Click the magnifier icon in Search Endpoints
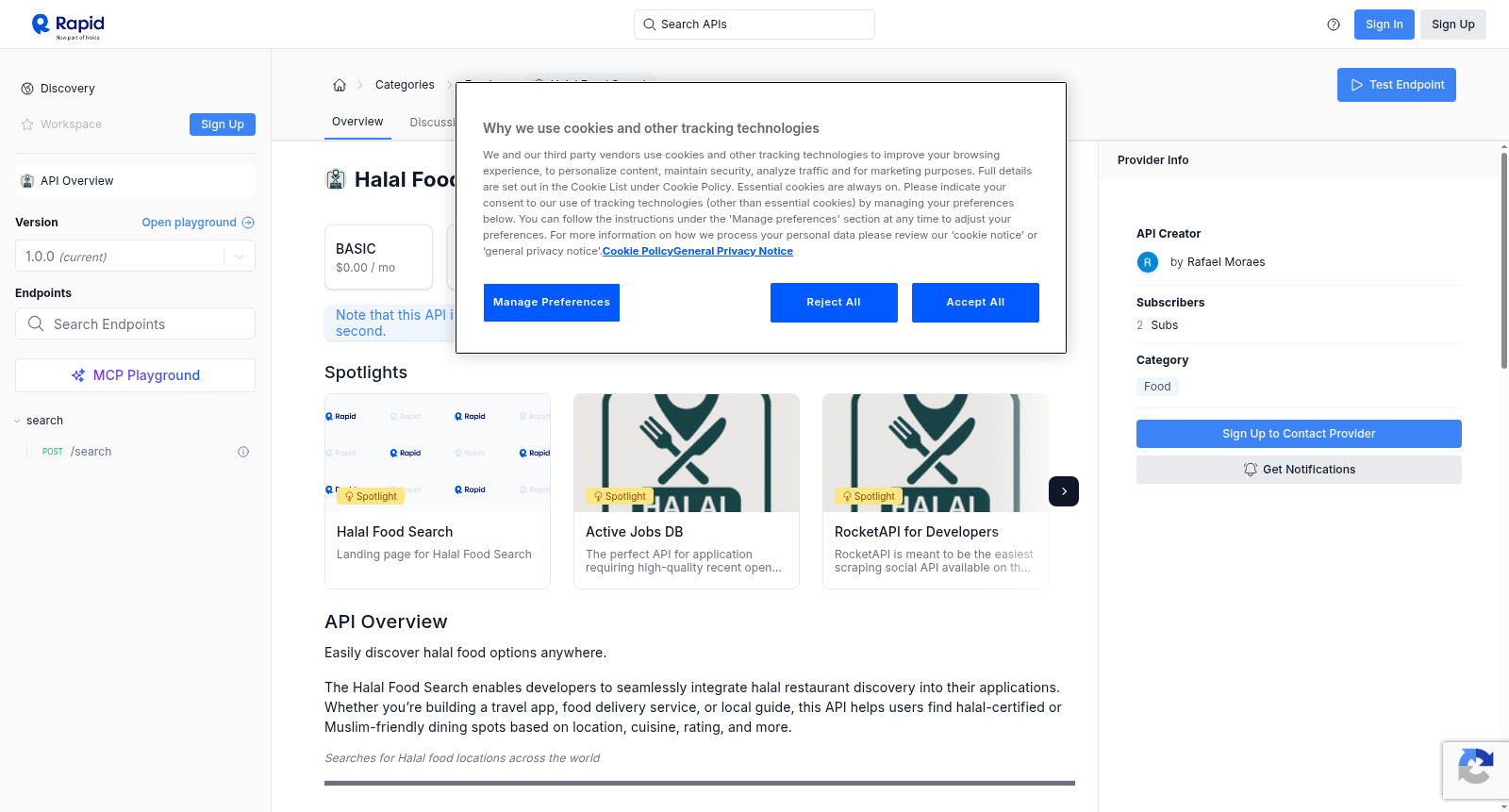Viewport: 1509px width, 812px height. click(36, 323)
